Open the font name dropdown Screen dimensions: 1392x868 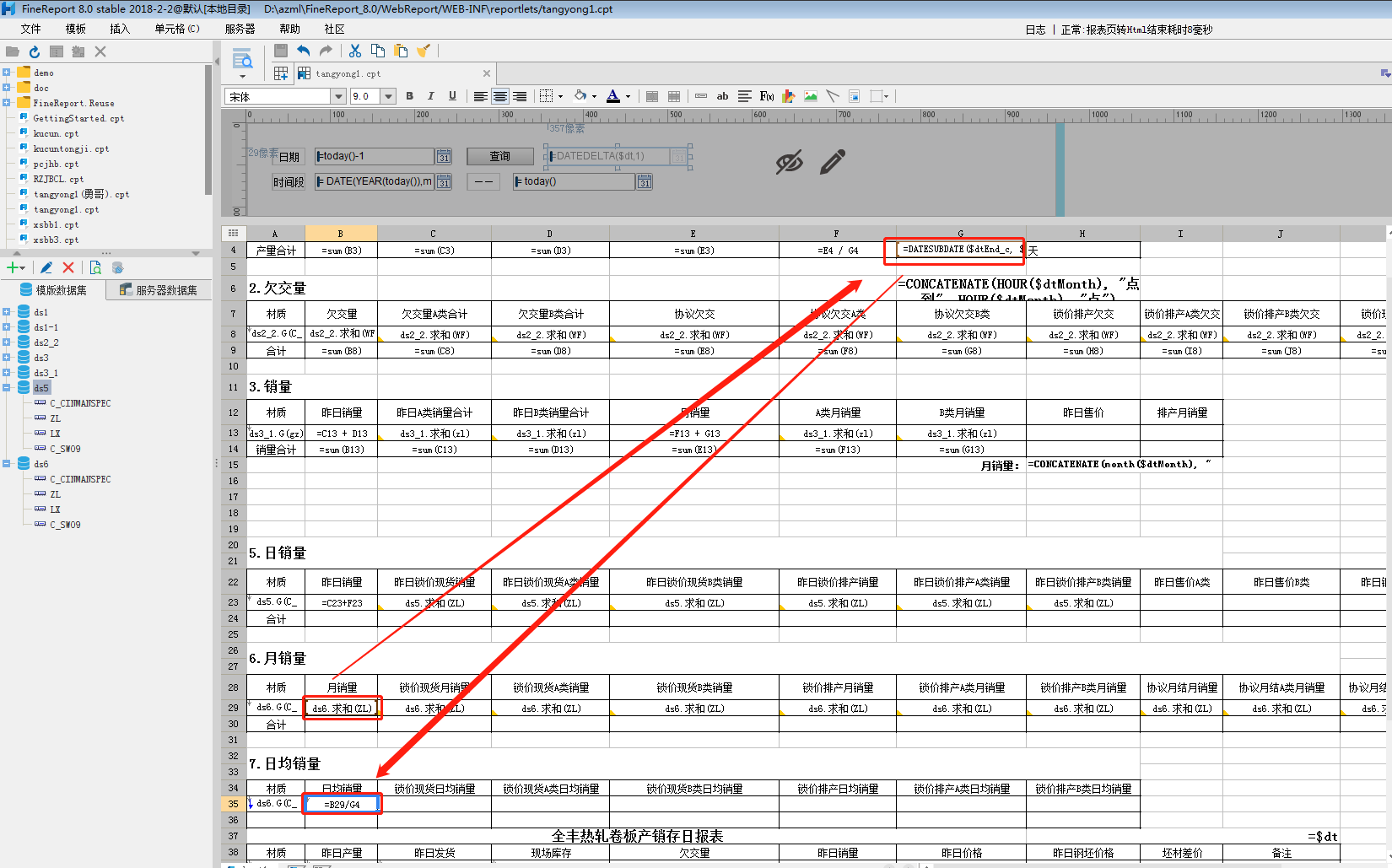(x=338, y=96)
